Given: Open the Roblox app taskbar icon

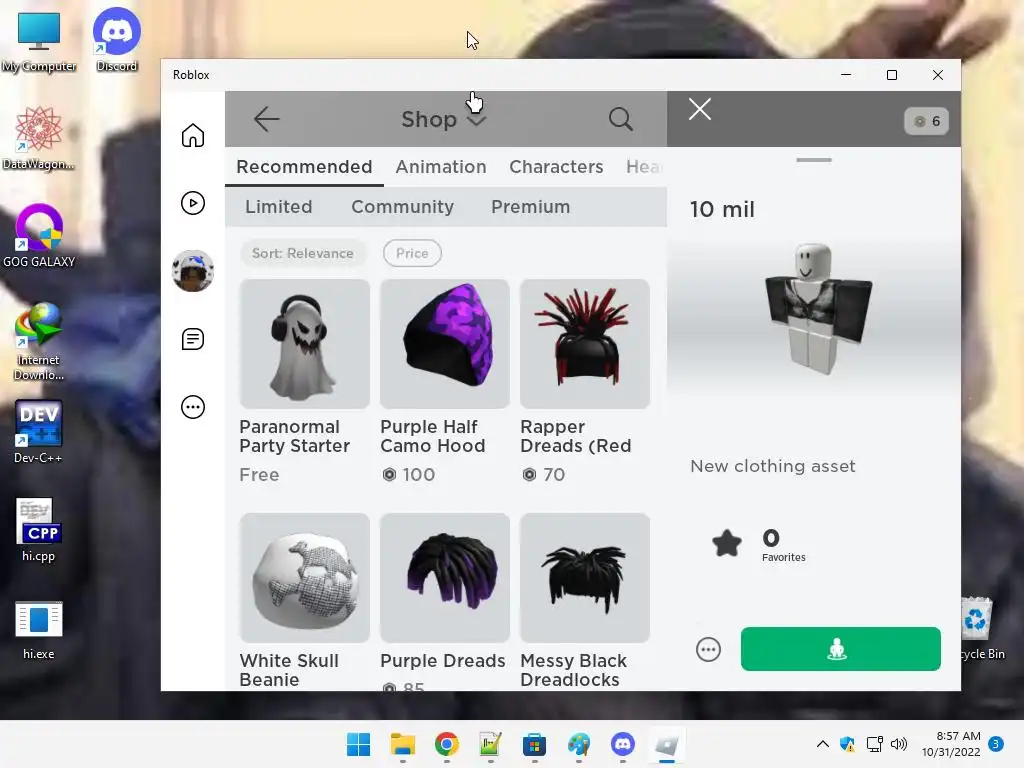Looking at the screenshot, I should 667,744.
